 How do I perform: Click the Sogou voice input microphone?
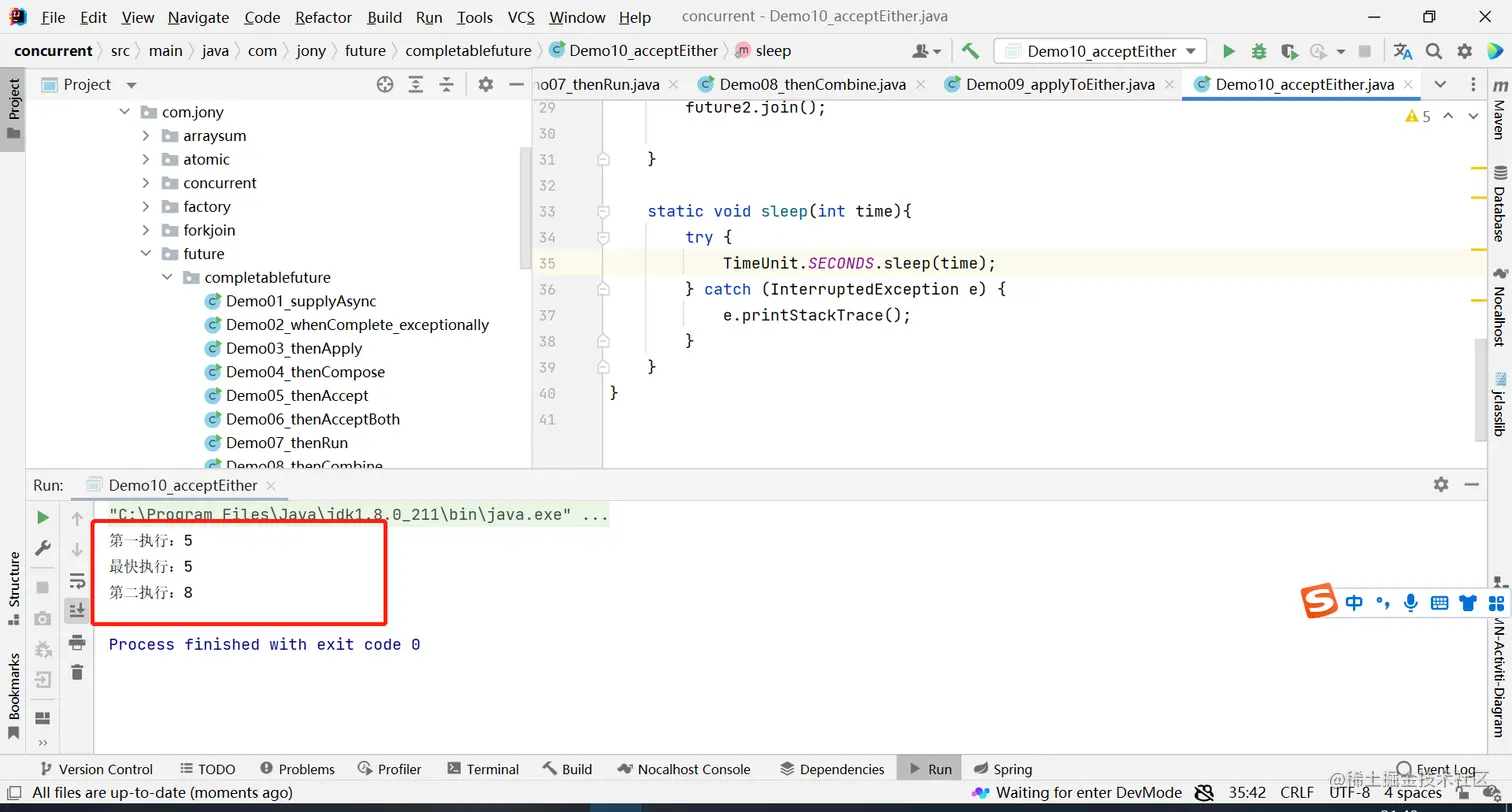click(x=1411, y=602)
